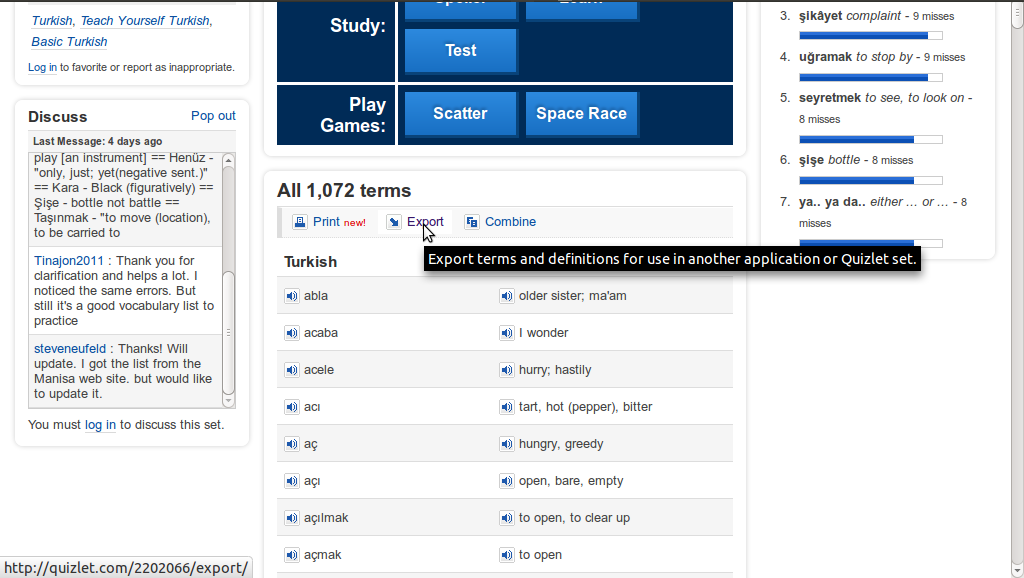Viewport: 1024px width, 578px height.
Task: Launch the Space Race game
Action: 581,113
